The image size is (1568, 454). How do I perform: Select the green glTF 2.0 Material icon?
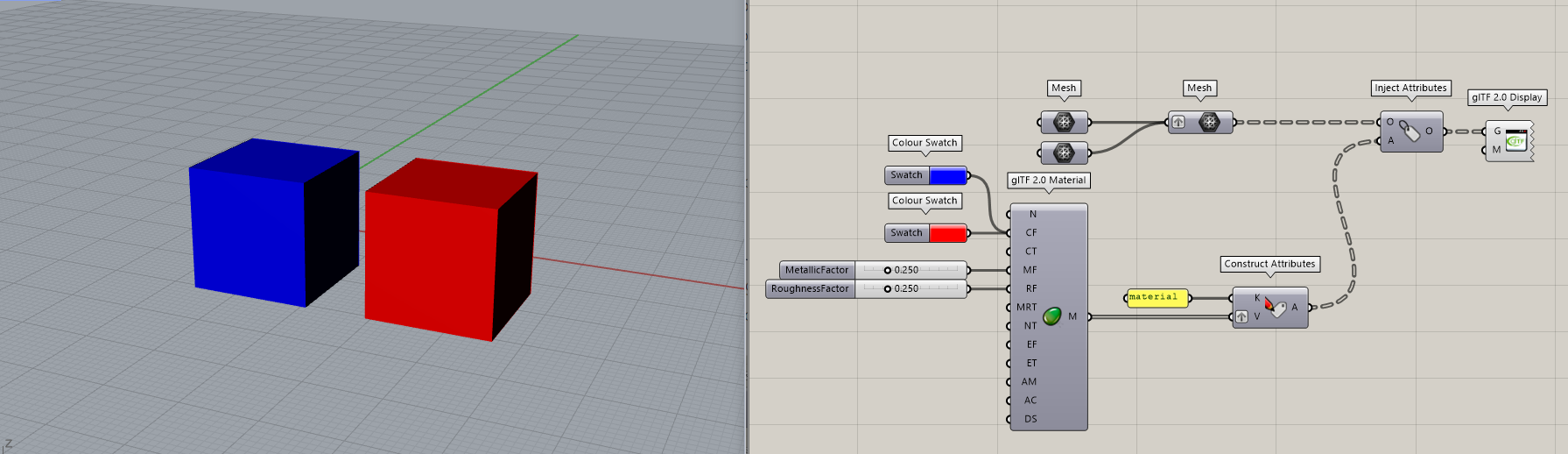1051,316
